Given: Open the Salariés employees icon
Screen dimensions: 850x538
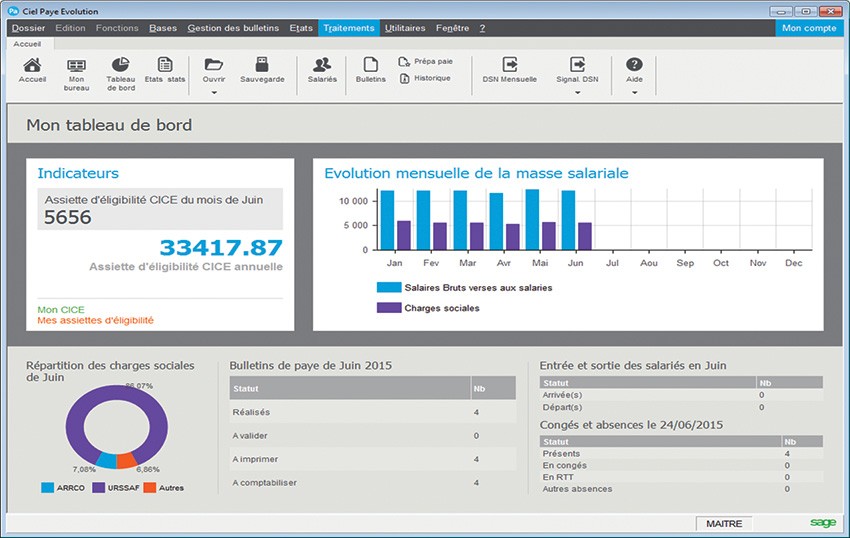Looking at the screenshot, I should [322, 65].
